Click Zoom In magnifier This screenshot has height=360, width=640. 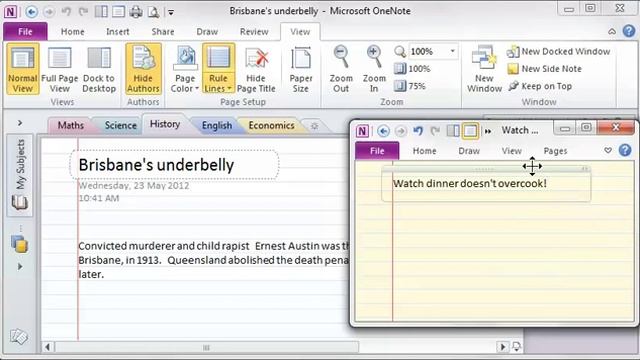pos(374,69)
